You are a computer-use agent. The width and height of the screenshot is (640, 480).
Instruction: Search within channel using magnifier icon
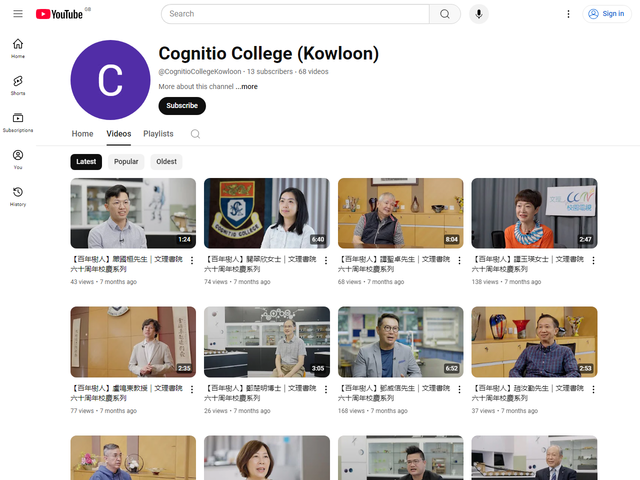tap(196, 134)
